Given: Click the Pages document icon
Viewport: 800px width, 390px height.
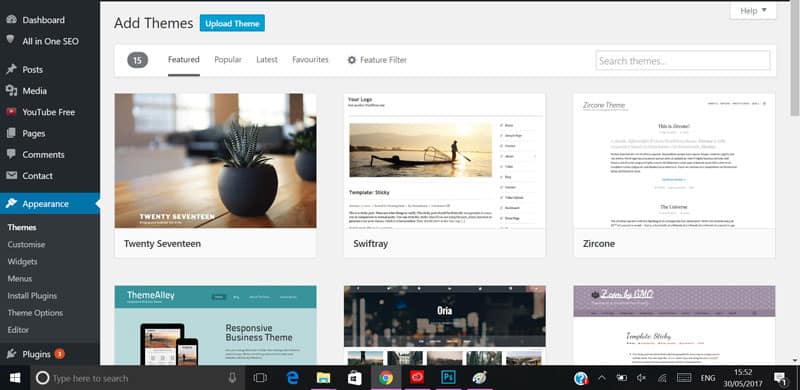Looking at the screenshot, I should tap(11, 133).
